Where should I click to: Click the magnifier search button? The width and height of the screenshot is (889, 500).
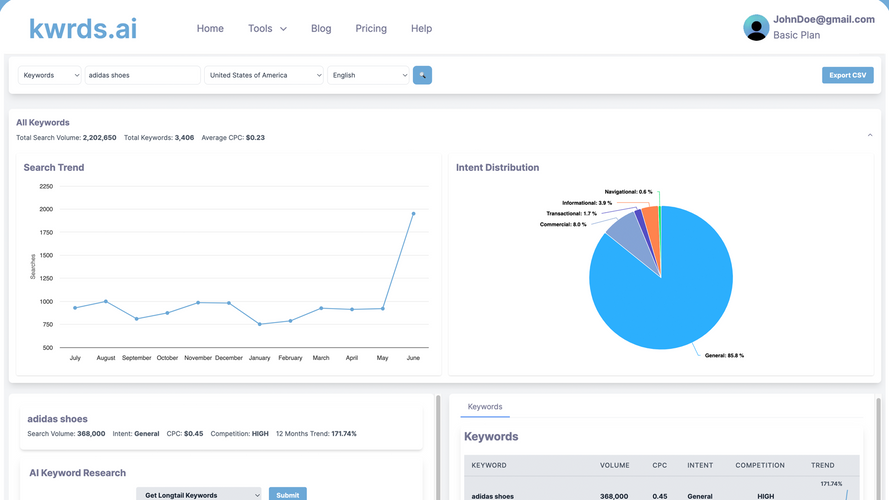tap(422, 75)
